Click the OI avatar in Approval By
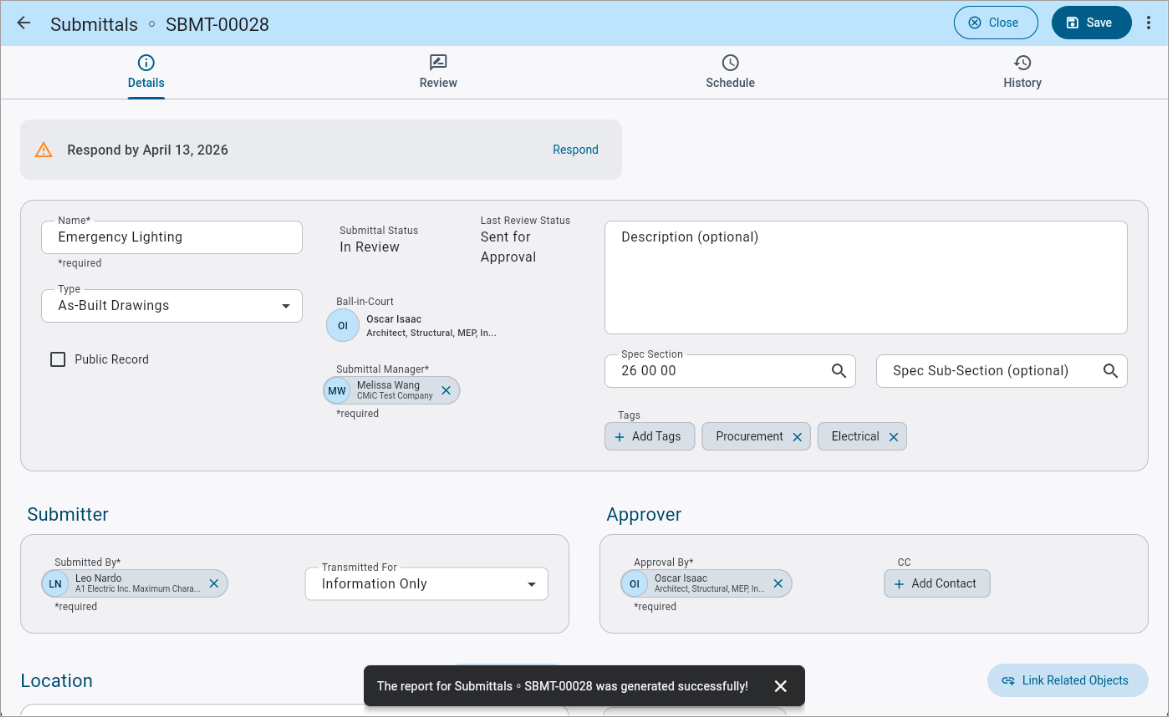Image resolution: width=1169 pixels, height=717 pixels. 634,584
